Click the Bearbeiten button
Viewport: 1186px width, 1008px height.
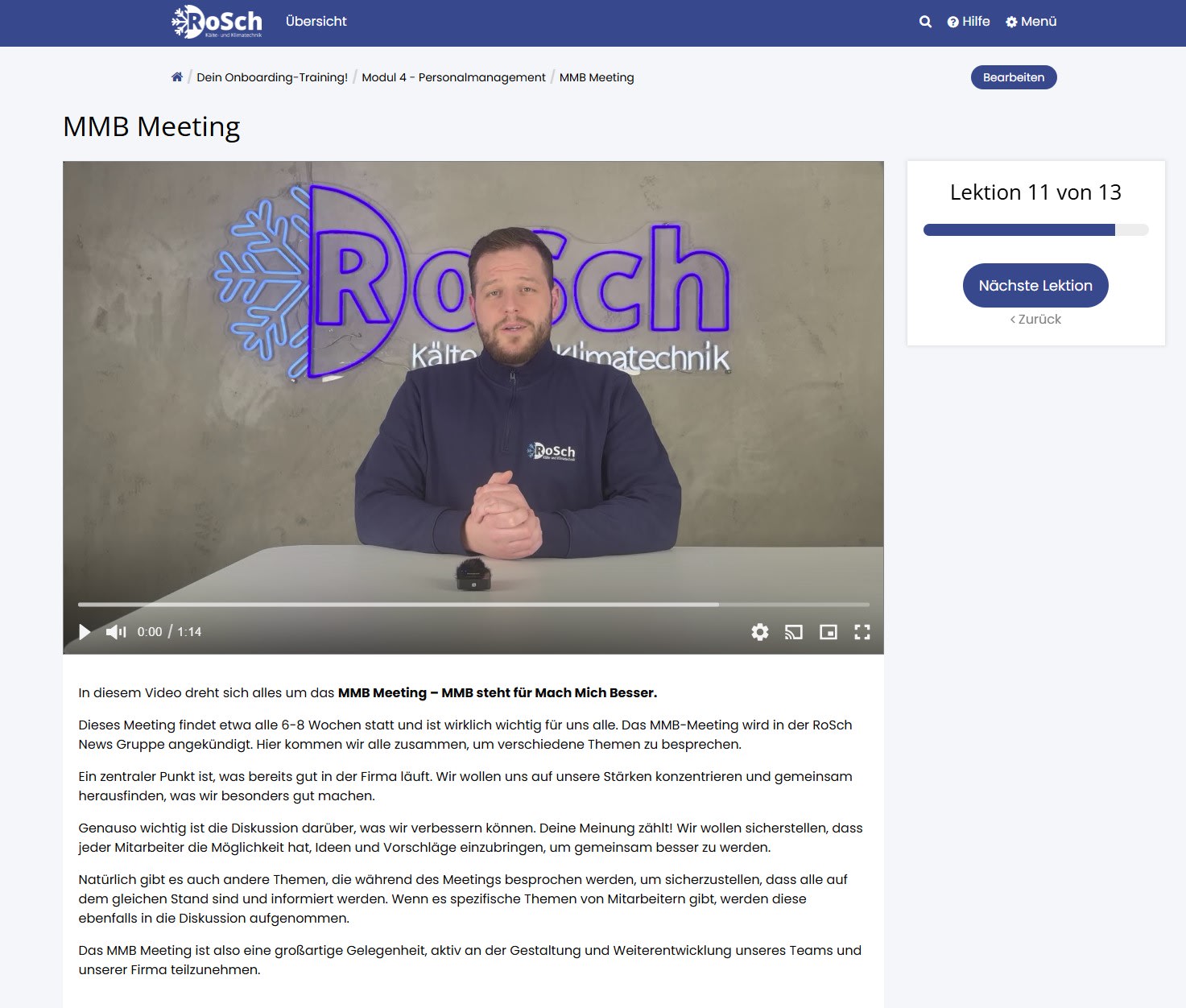(x=1014, y=77)
